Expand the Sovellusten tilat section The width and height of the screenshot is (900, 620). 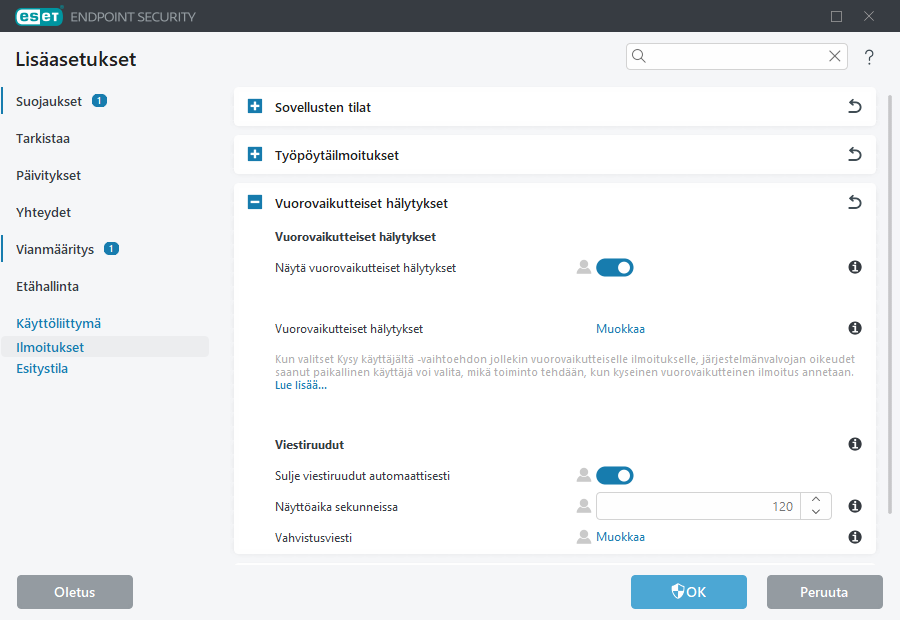click(255, 106)
